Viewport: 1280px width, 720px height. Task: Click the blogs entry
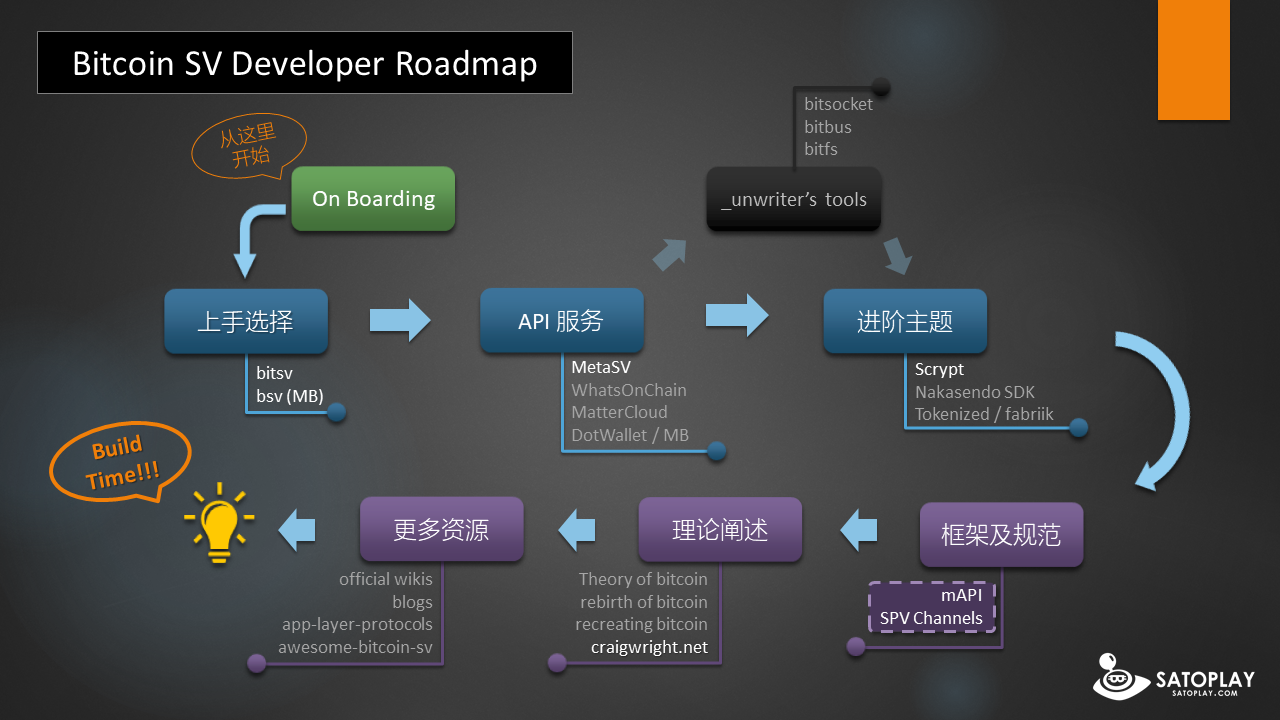tap(412, 602)
